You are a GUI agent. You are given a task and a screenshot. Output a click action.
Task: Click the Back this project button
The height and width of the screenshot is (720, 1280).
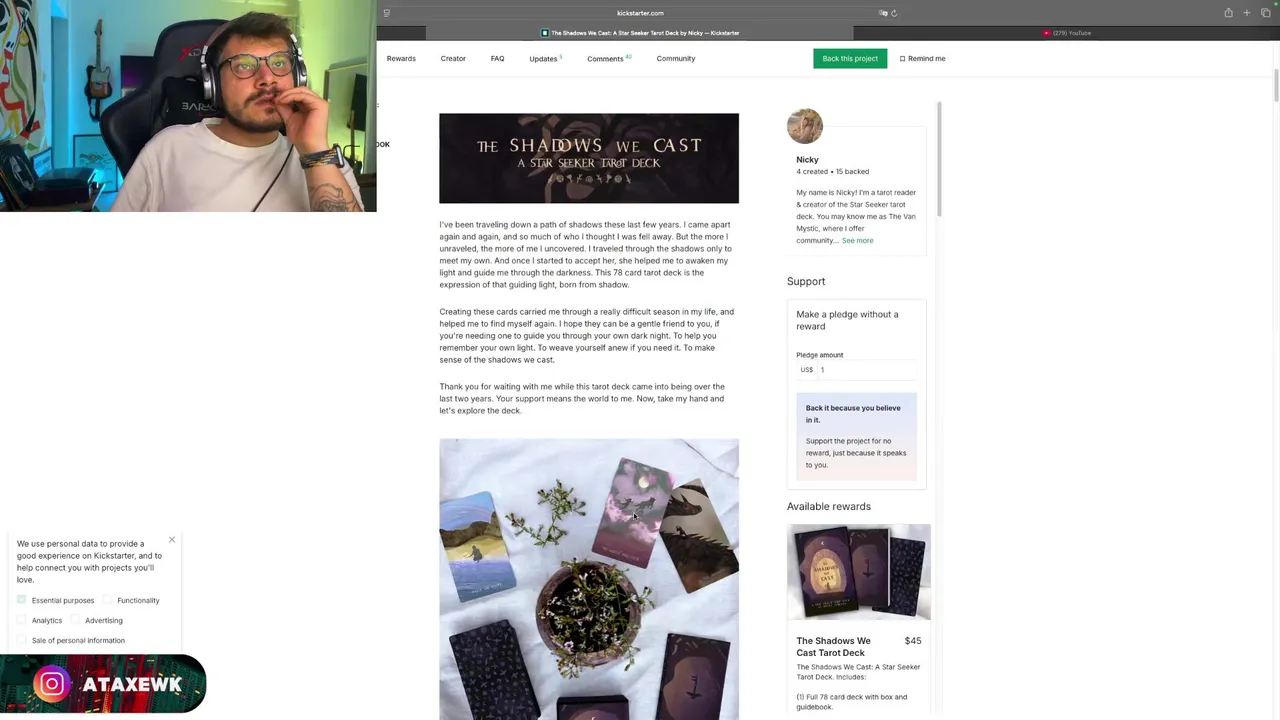[850, 59]
